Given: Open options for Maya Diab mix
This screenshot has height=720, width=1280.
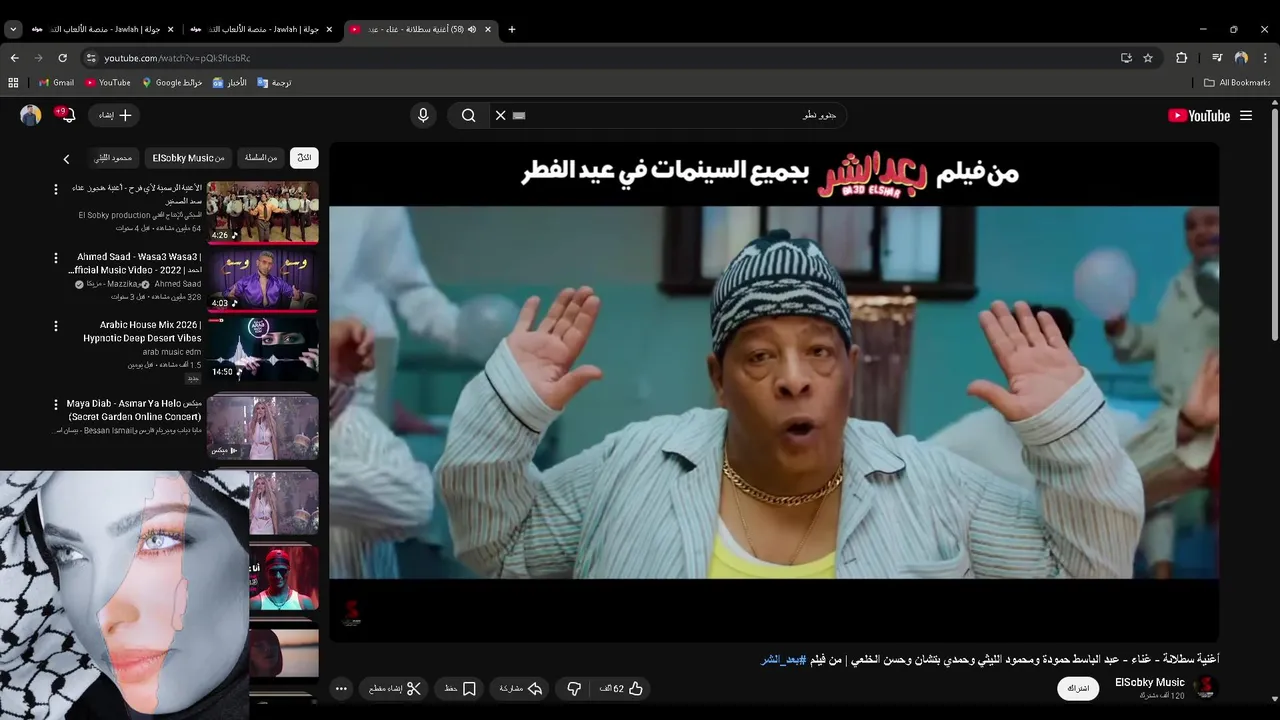Looking at the screenshot, I should click(56, 404).
